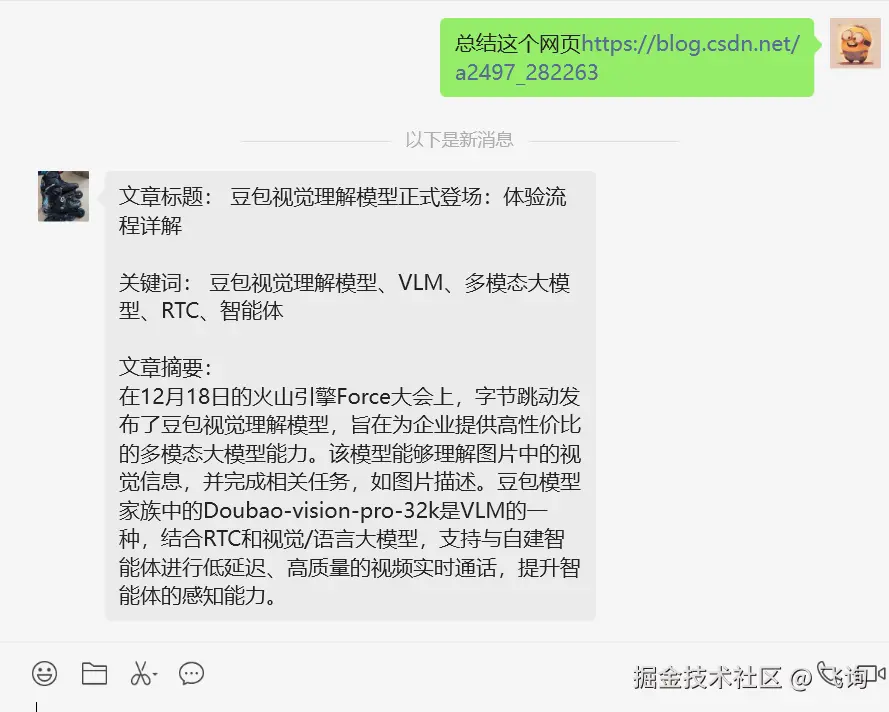The height and width of the screenshot is (712, 889).
Task: Click the a2497_282263 portion of the link
Action: click(x=527, y=73)
